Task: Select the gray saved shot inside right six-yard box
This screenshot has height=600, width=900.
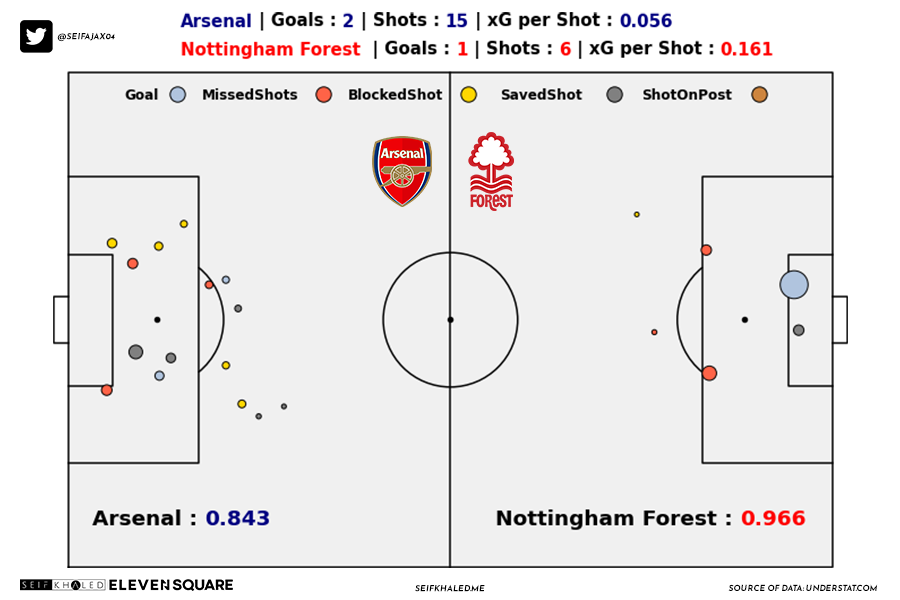Action: pyautogui.click(x=798, y=330)
